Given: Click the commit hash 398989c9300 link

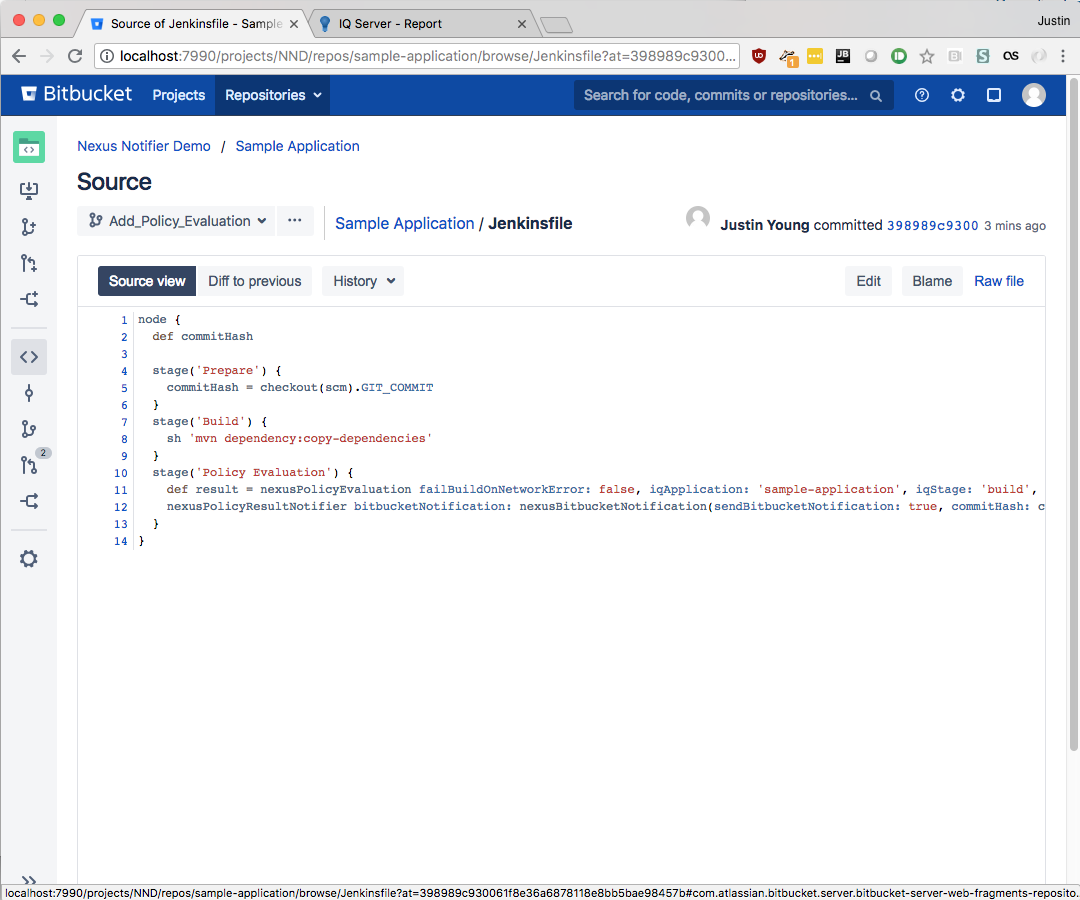Looking at the screenshot, I should click(x=932, y=226).
